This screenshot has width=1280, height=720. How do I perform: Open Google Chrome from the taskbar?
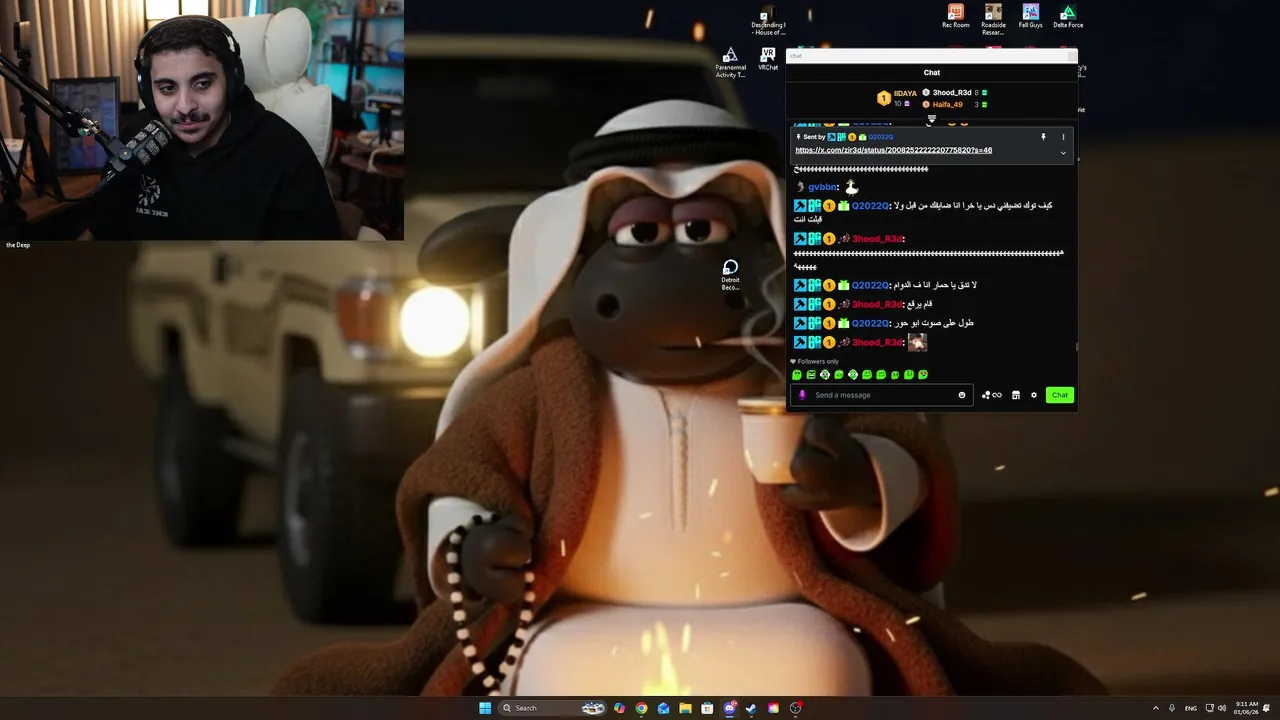[x=641, y=708]
